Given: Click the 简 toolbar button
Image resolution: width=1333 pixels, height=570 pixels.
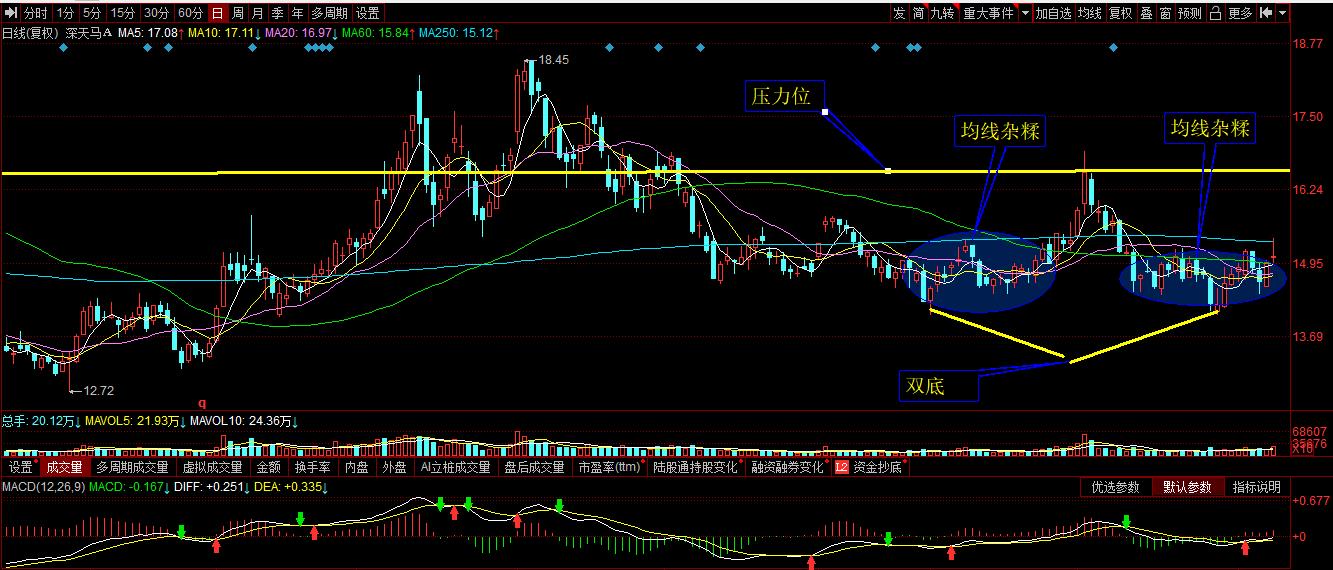Looking at the screenshot, I should pyautogui.click(x=918, y=13).
